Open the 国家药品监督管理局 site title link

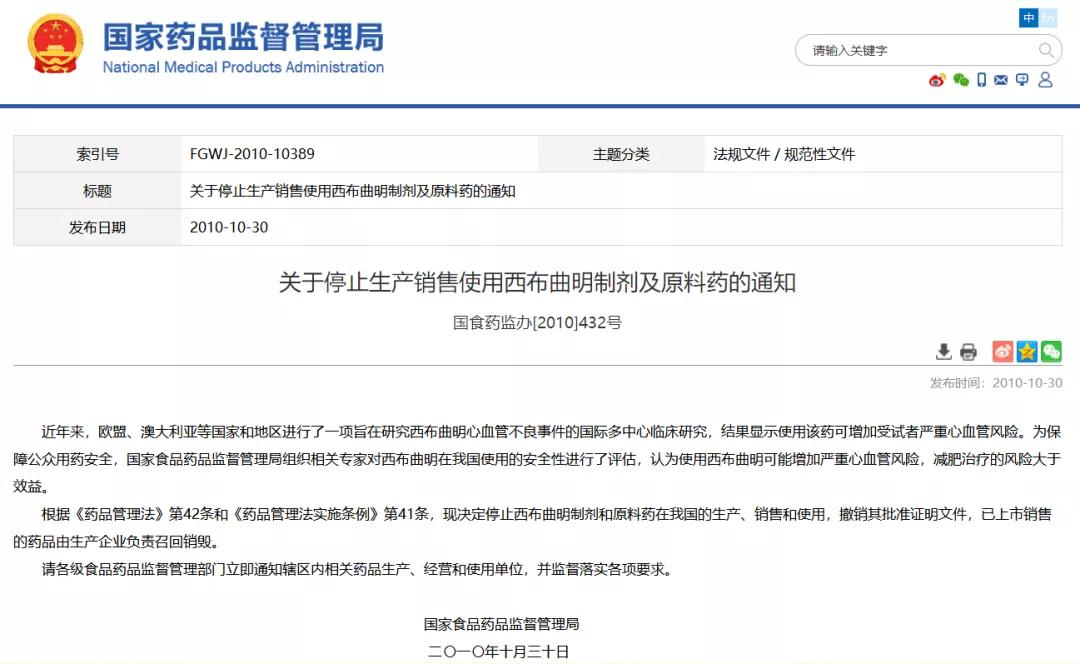243,37
